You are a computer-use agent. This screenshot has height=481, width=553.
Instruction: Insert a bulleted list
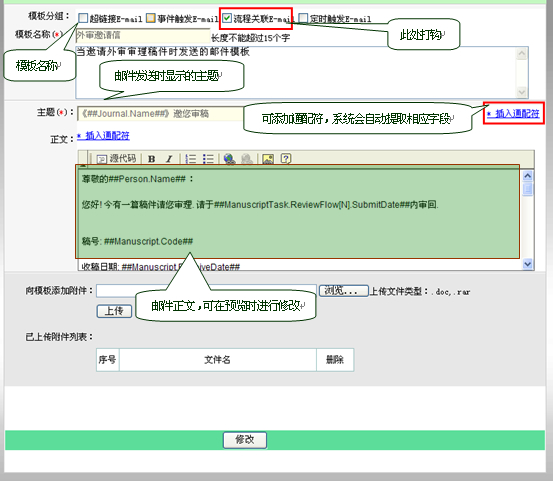(x=208, y=159)
